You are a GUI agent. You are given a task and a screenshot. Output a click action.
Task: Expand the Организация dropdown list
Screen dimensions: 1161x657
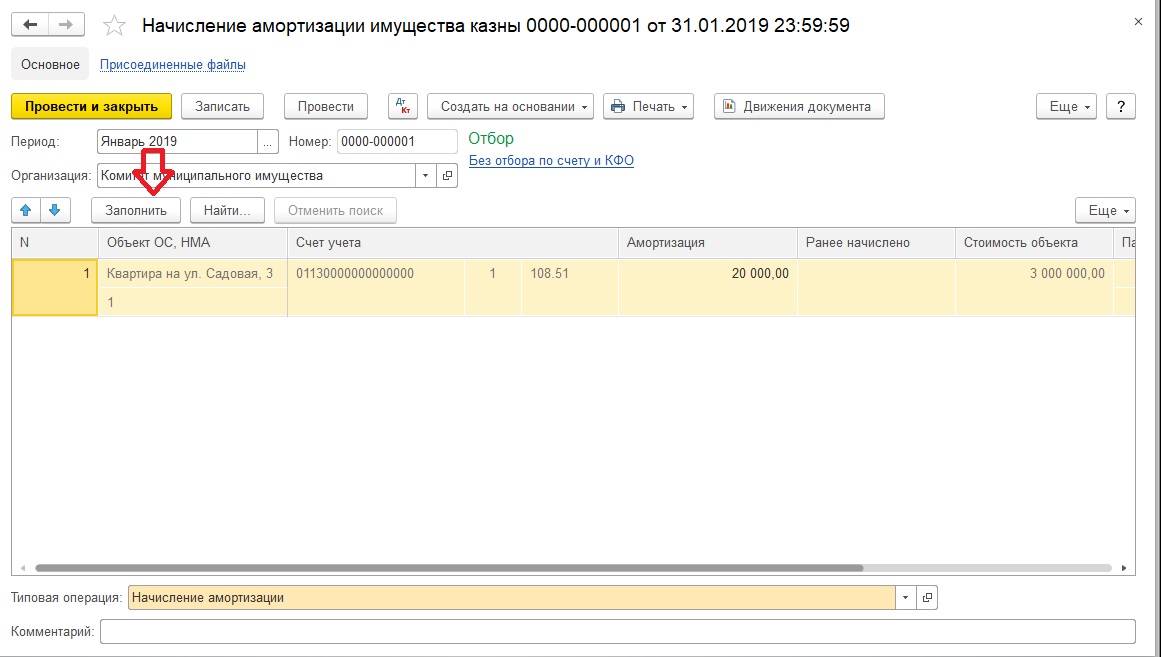coord(426,176)
